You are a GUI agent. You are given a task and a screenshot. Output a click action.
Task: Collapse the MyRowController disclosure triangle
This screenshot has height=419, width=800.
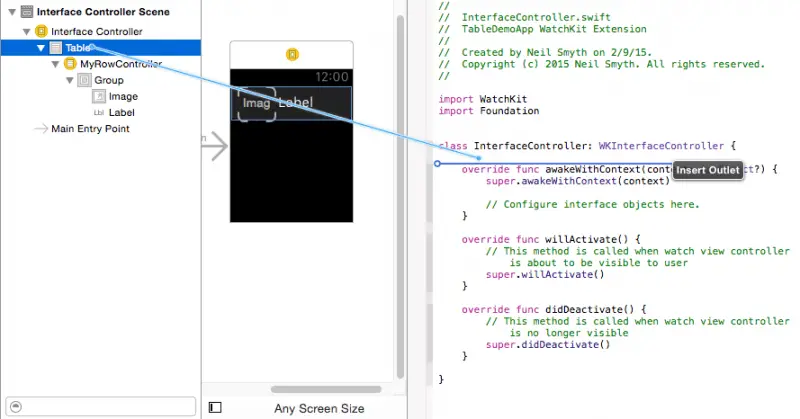click(55, 64)
